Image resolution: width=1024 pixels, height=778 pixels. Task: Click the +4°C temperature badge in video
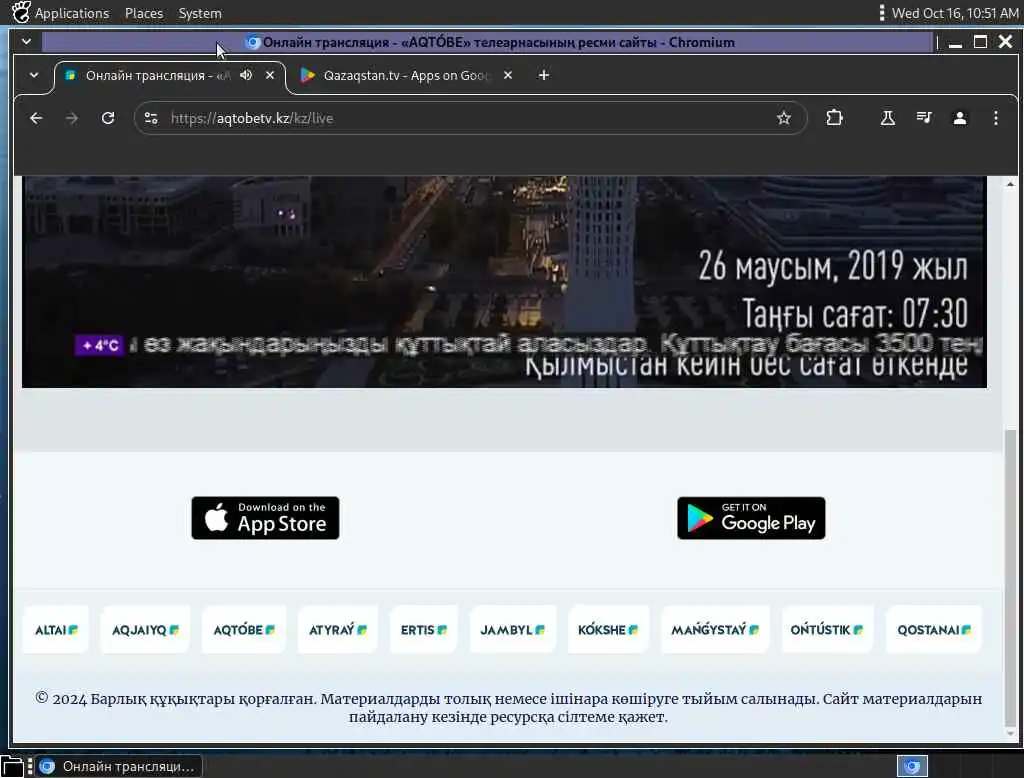coord(100,345)
